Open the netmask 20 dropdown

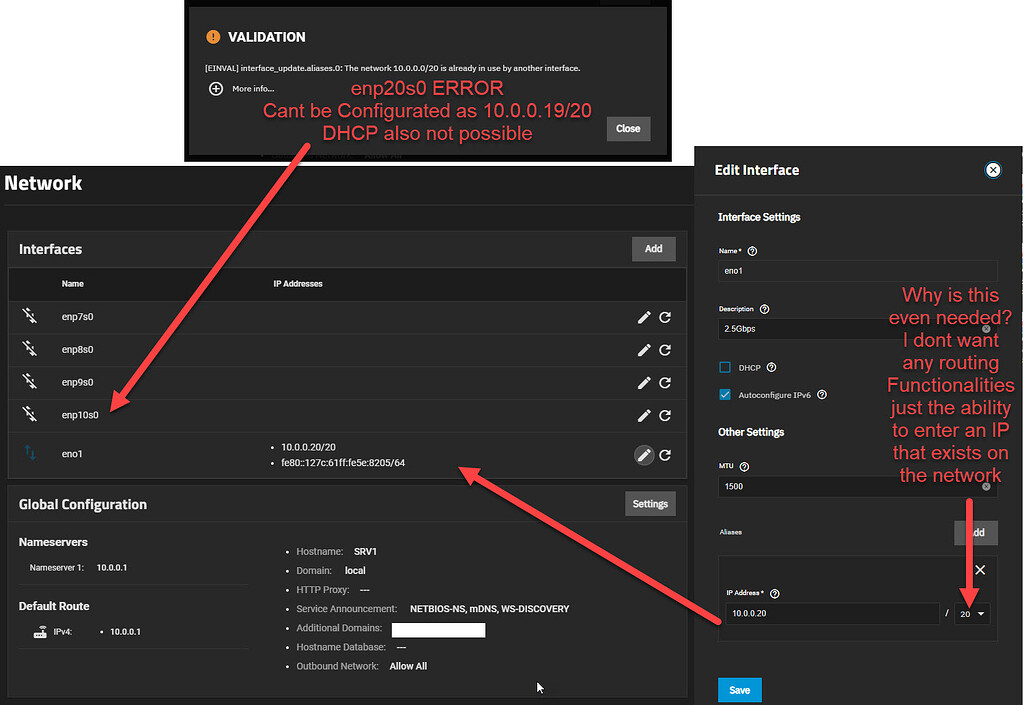pyautogui.click(x=972, y=614)
